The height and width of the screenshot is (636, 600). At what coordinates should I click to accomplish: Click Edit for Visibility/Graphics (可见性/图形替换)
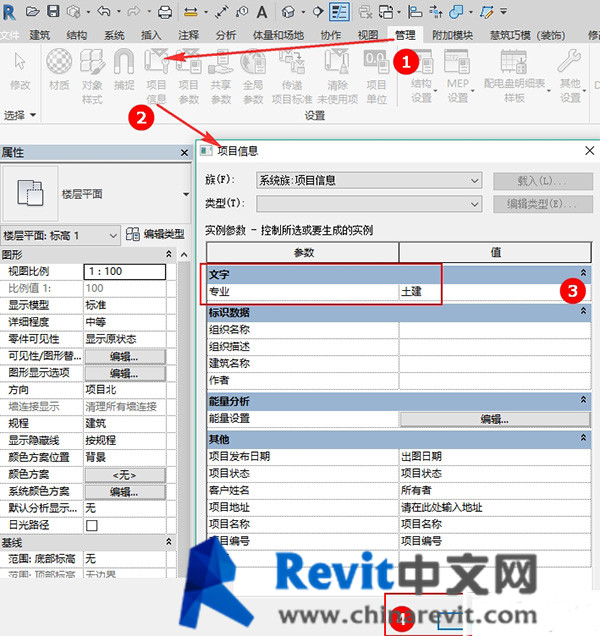[x=125, y=357]
